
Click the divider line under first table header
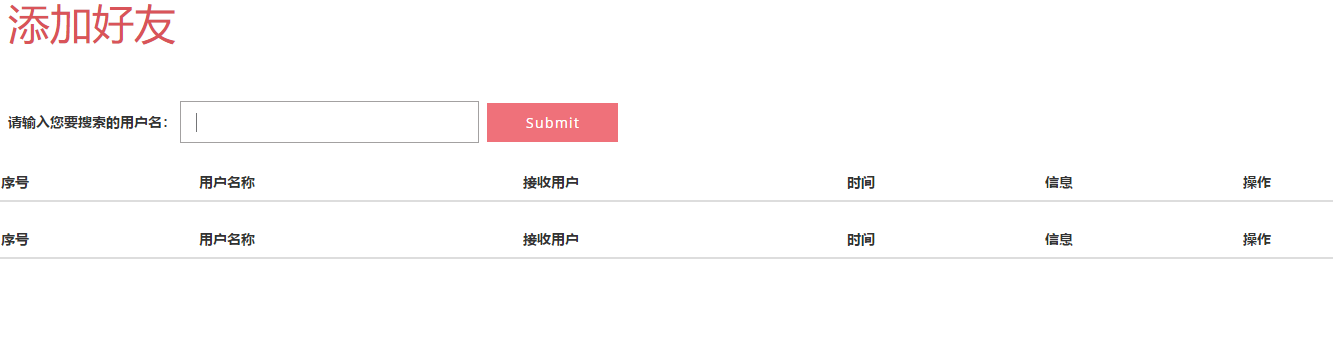(x=666, y=201)
